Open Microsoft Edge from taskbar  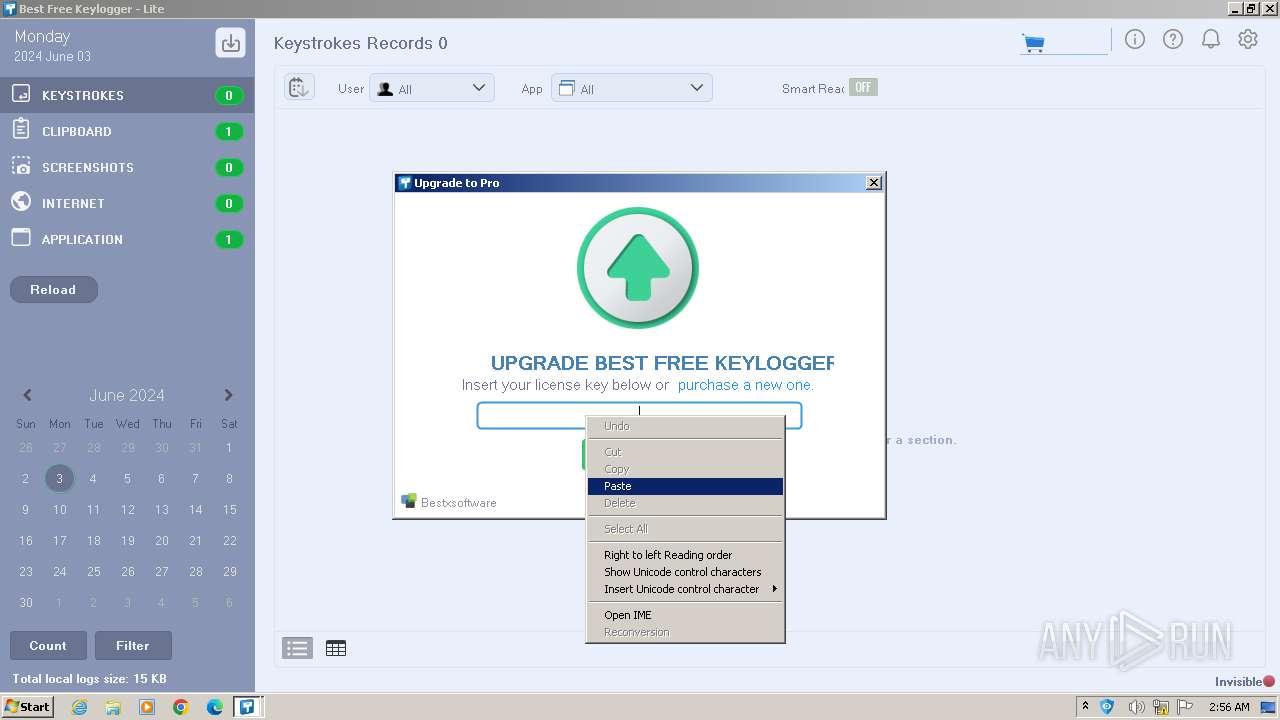215,707
